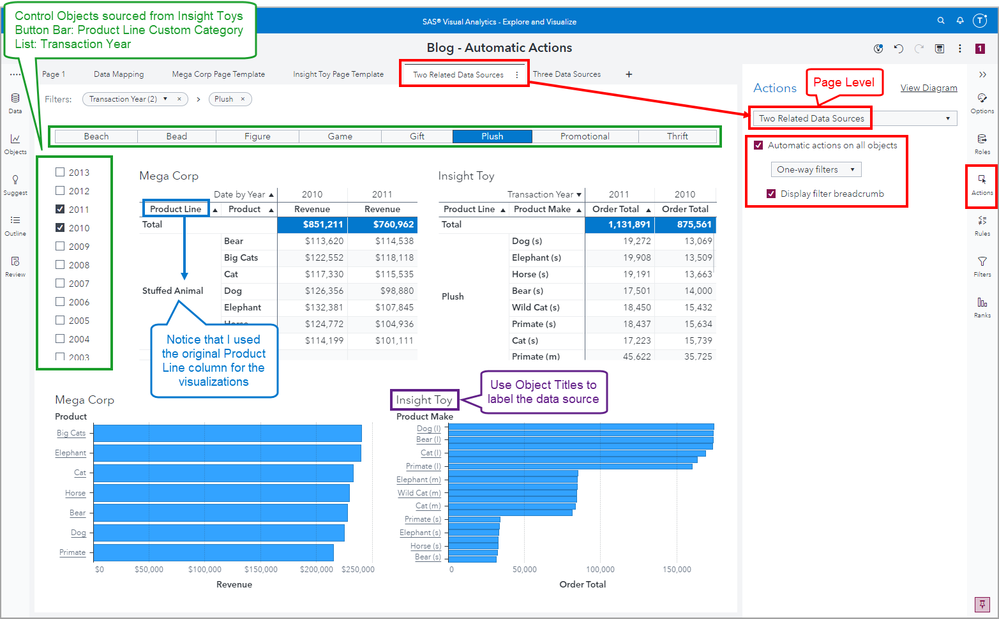Click the undo arrow icon
The image size is (999, 619).
[x=898, y=48]
